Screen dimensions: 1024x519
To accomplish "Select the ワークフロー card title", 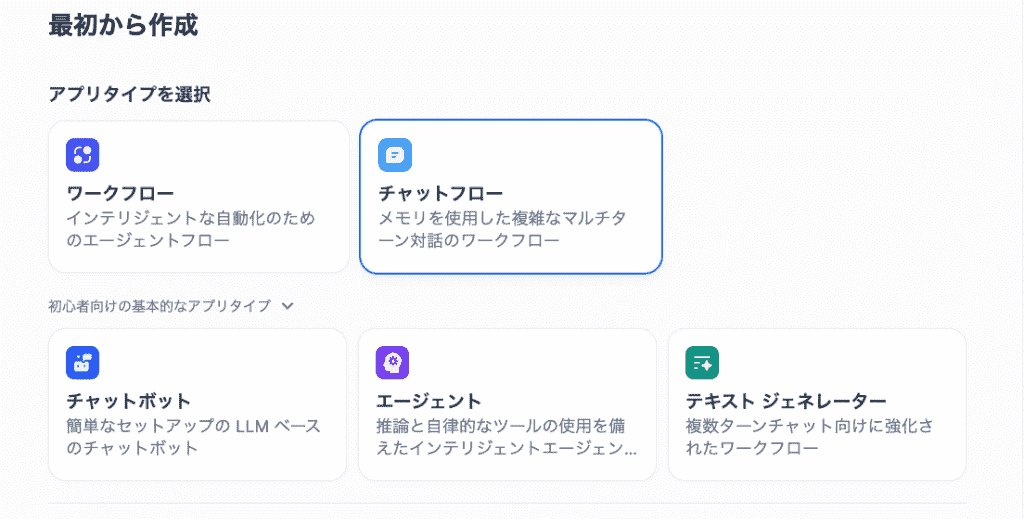I will [120, 193].
